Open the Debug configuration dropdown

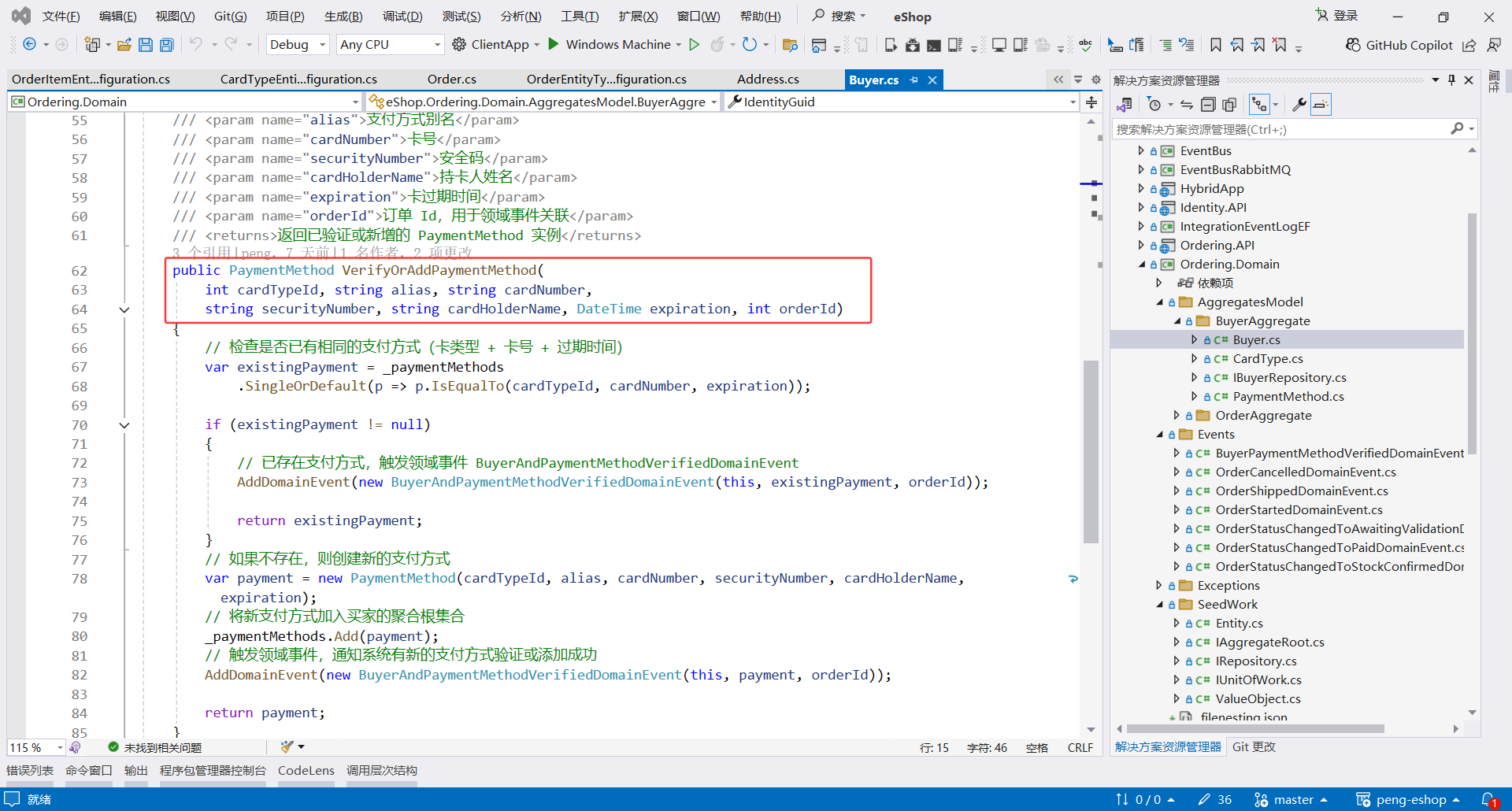pyautogui.click(x=298, y=45)
